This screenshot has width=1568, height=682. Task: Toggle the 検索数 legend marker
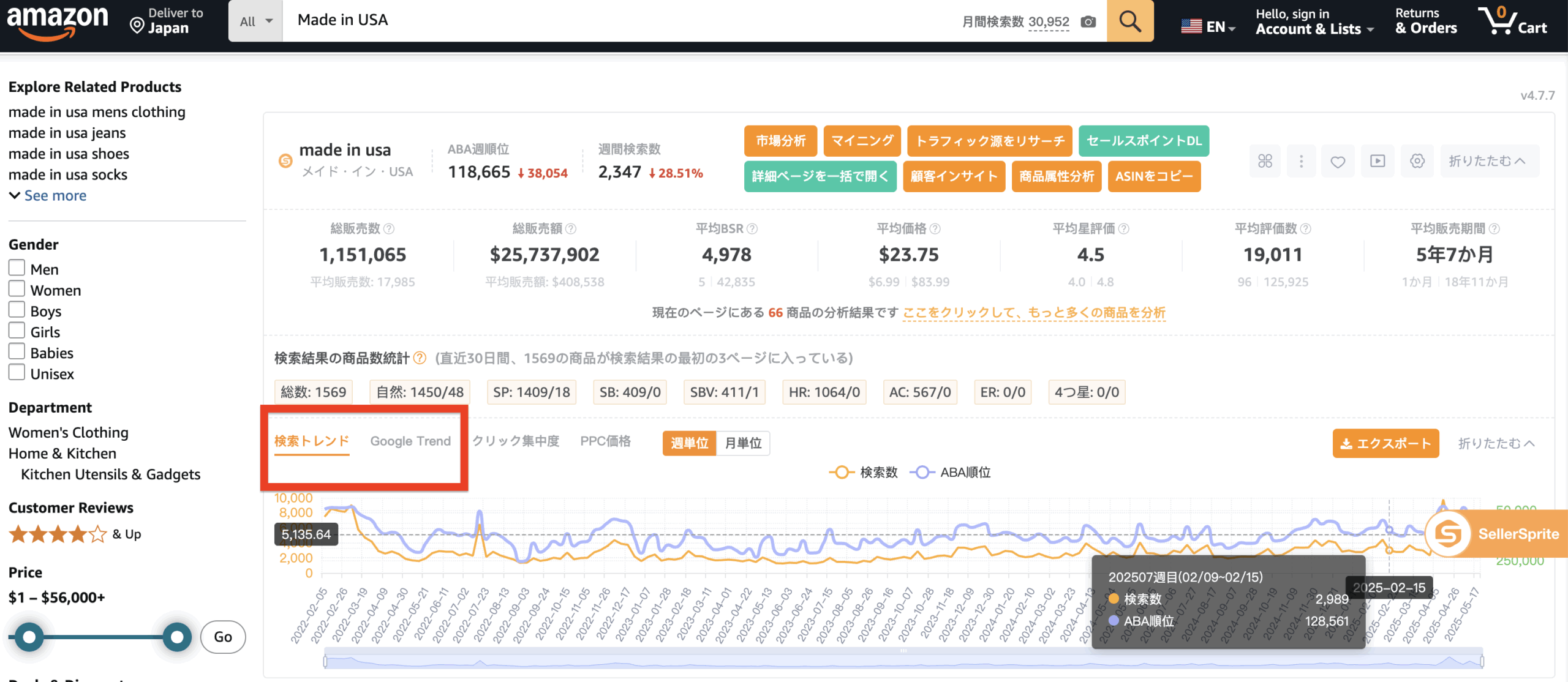click(842, 473)
